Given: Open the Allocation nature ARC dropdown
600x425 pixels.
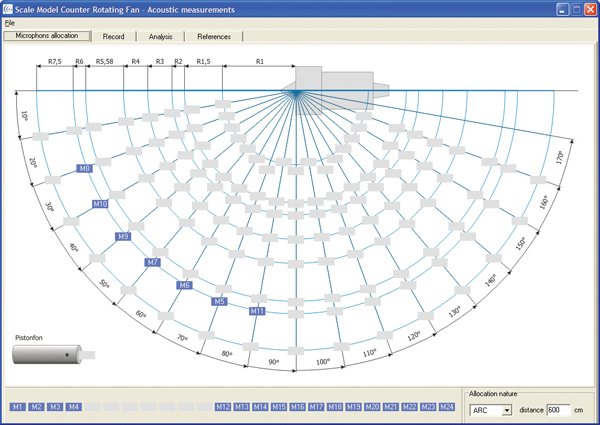Looking at the screenshot, I should click(507, 410).
